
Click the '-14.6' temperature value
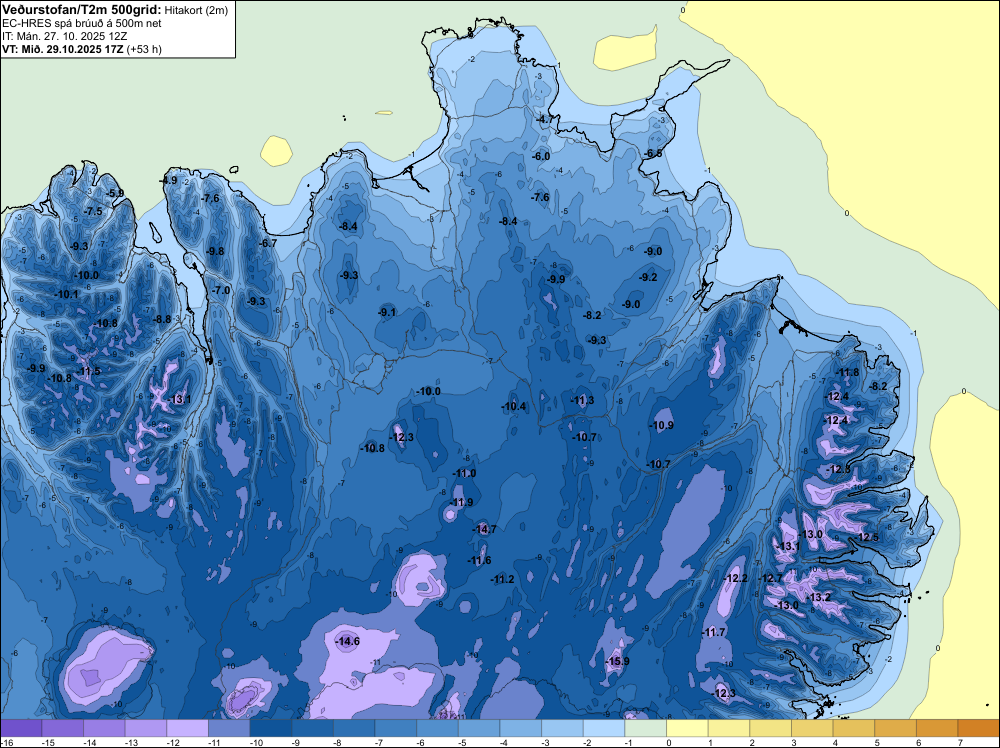coord(348,642)
